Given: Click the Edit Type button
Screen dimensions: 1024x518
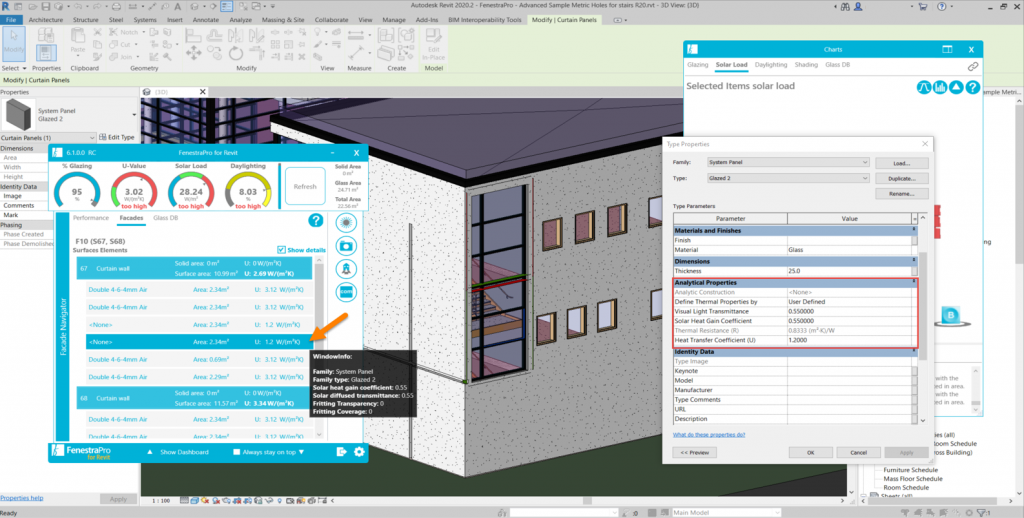Looking at the screenshot, I should click(117, 137).
